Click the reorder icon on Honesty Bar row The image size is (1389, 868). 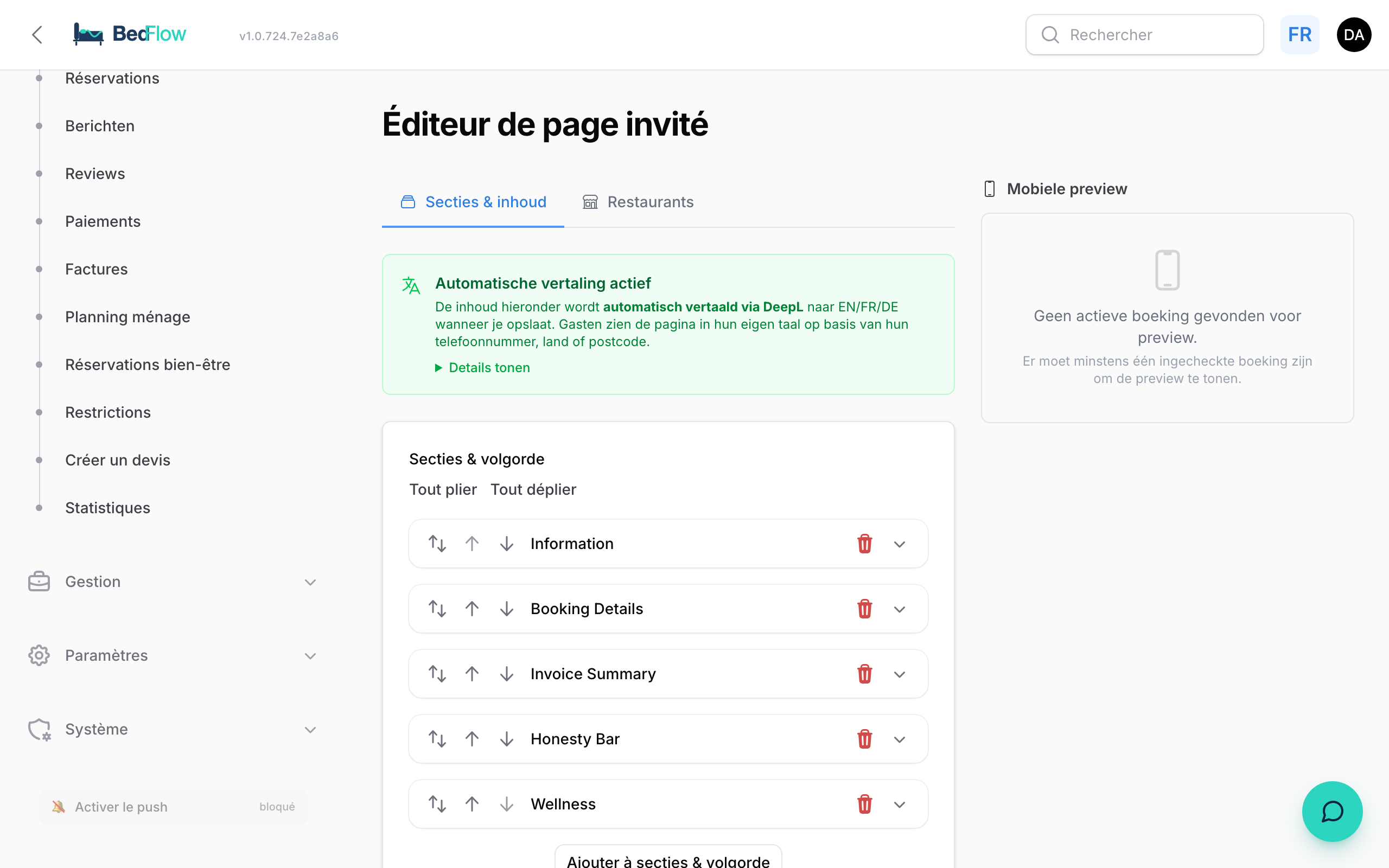(x=437, y=739)
